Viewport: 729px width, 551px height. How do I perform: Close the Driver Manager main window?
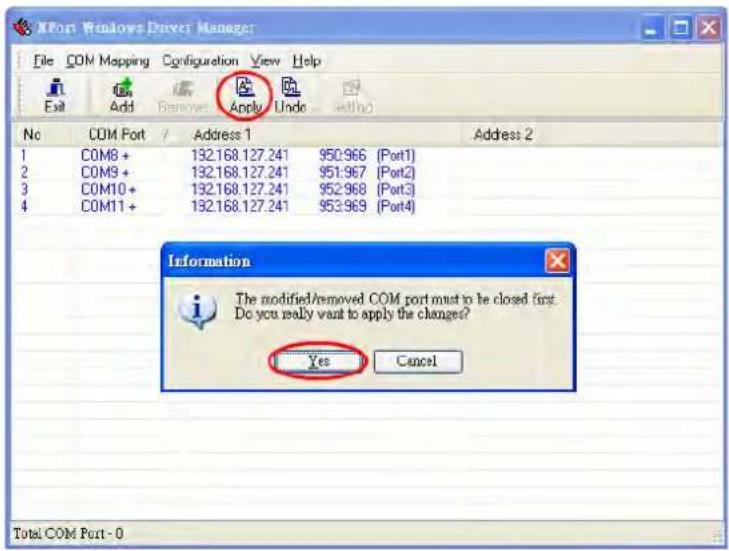(709, 28)
